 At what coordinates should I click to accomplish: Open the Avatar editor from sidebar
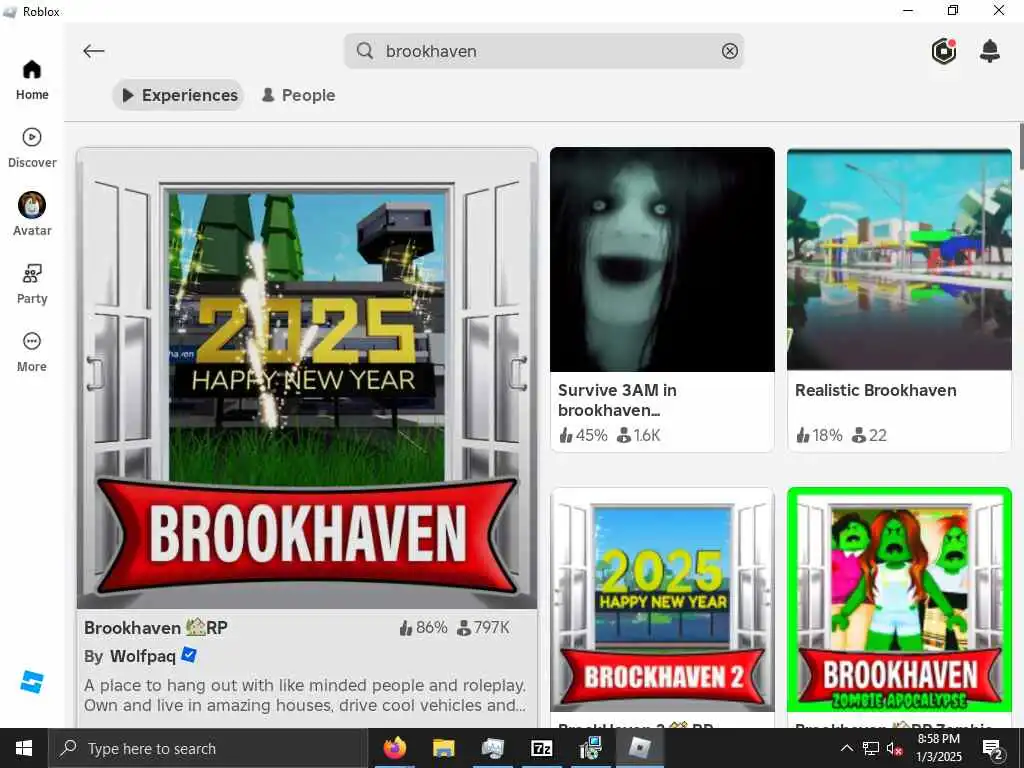point(32,215)
